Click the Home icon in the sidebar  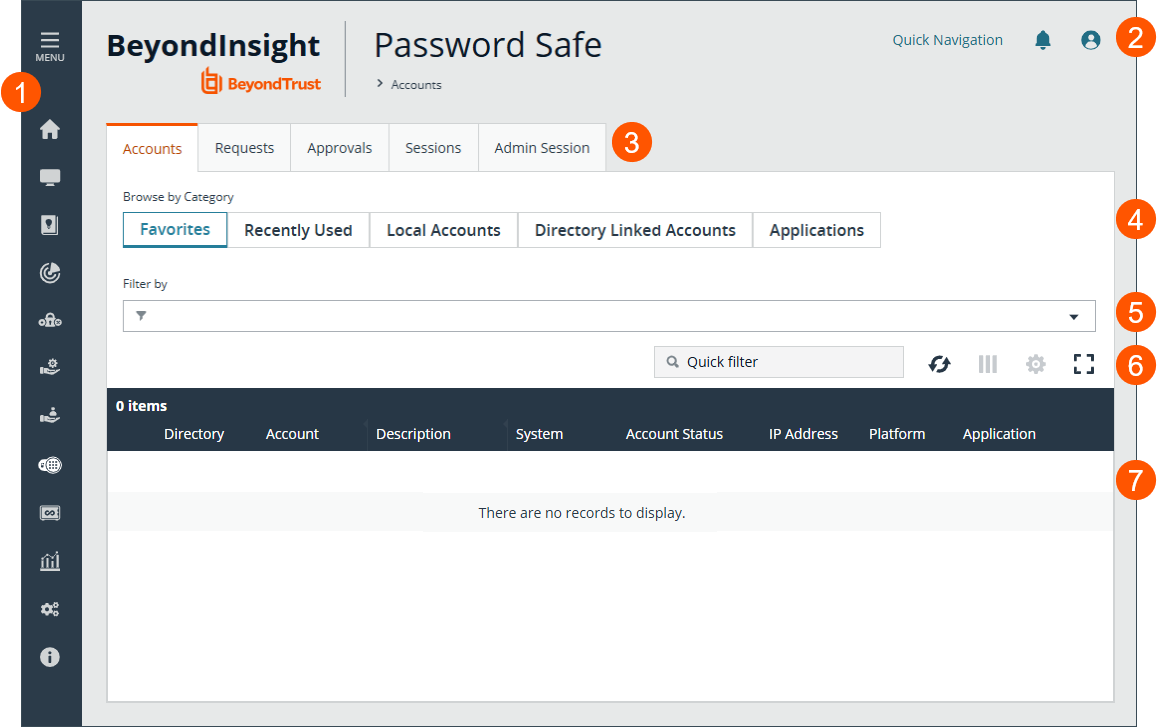[50, 128]
